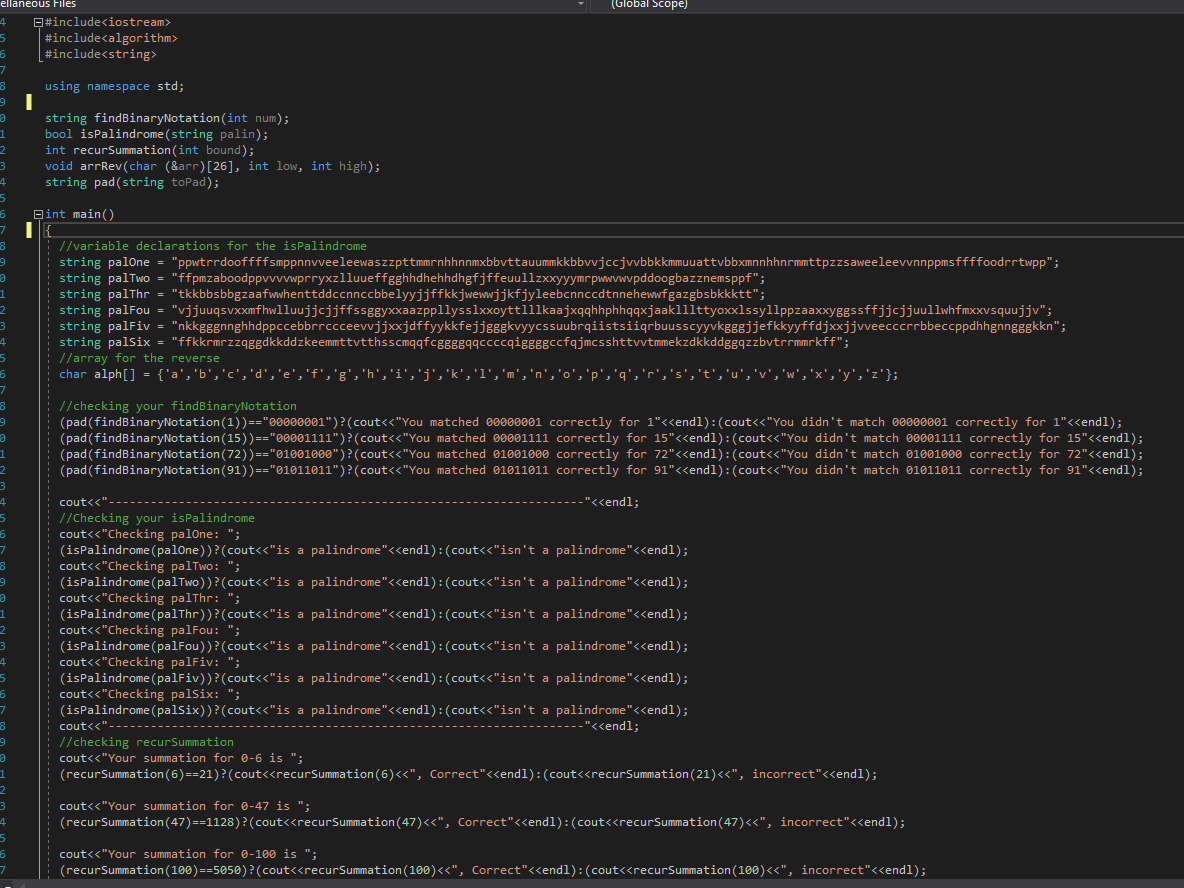Image resolution: width=1184 pixels, height=888 pixels.
Task: Click the isPalindrome(palFou) ternary line
Action: [x=374, y=646]
